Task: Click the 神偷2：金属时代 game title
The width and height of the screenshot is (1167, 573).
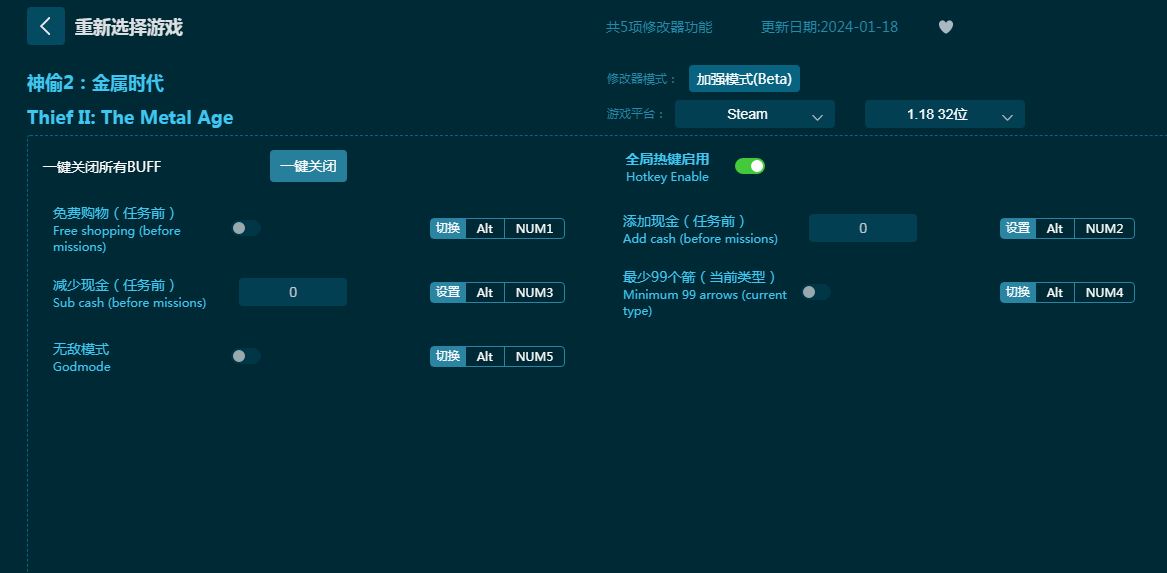Action: [95, 83]
